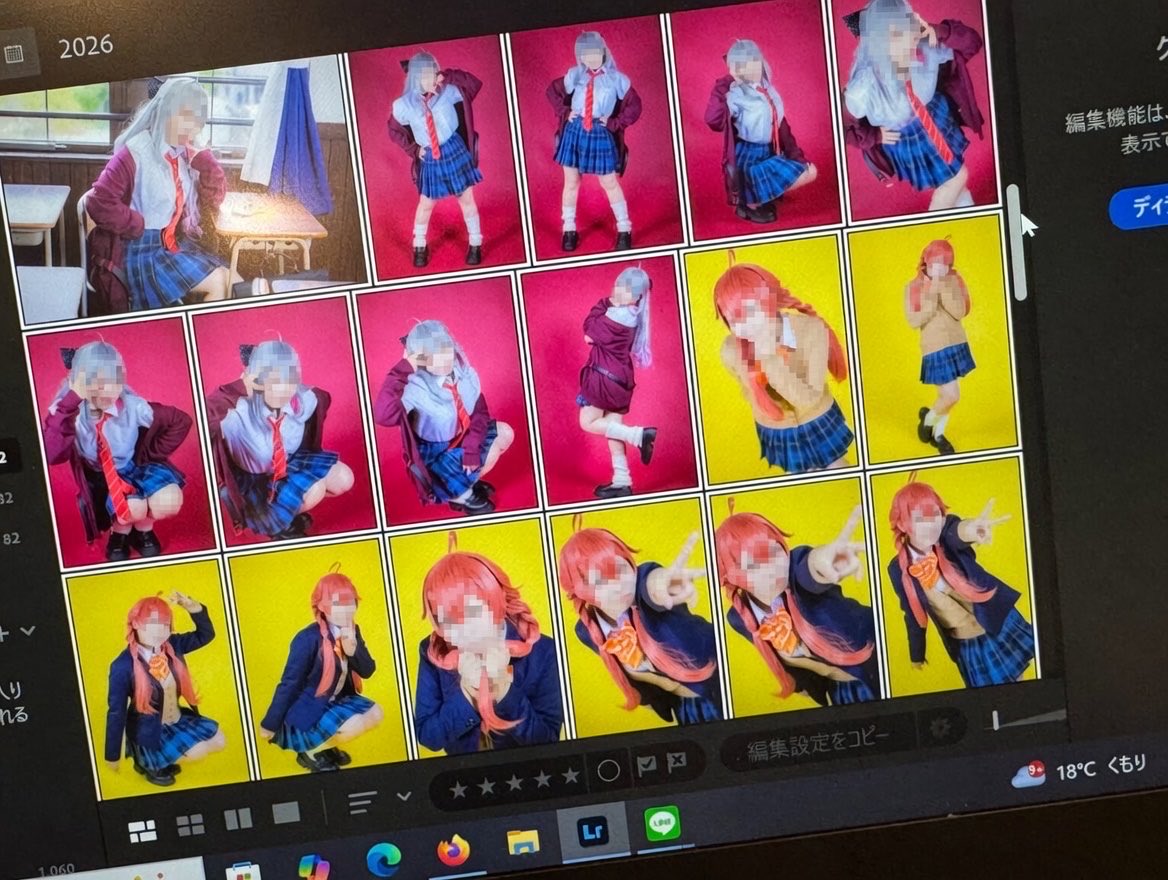Expand the sort options chevron

pos(404,796)
